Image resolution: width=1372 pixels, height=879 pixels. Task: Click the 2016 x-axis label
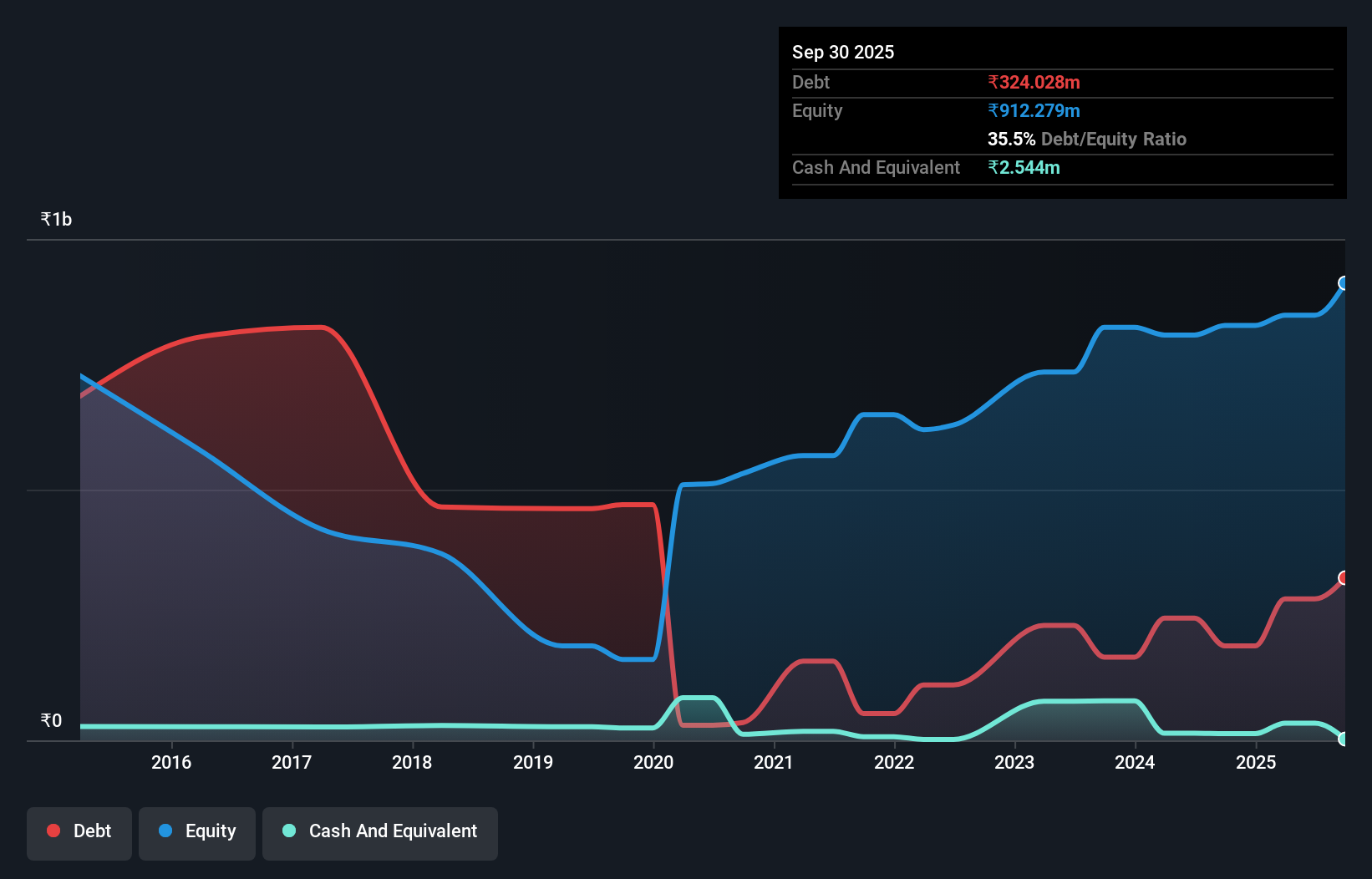(171, 762)
